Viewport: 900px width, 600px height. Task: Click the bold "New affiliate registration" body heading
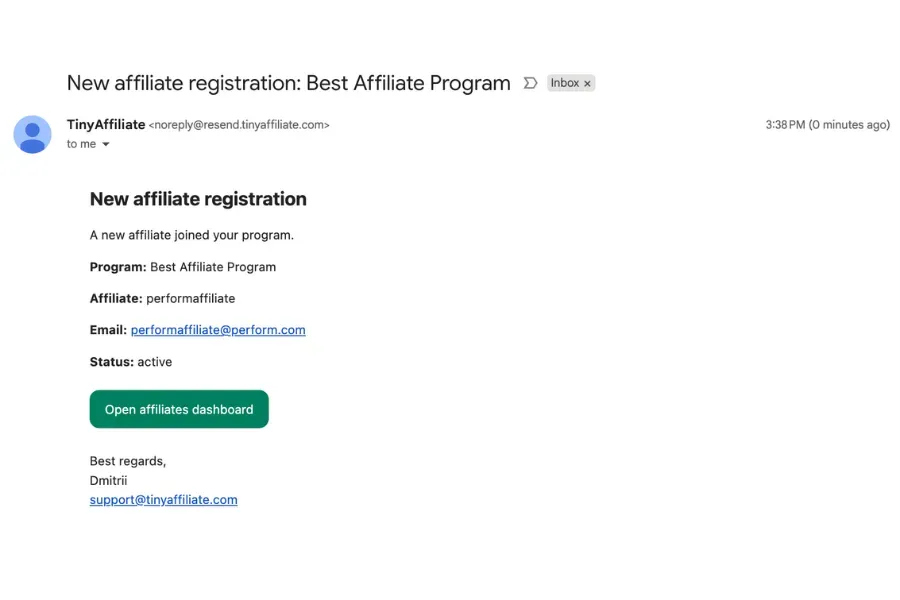tap(198, 199)
